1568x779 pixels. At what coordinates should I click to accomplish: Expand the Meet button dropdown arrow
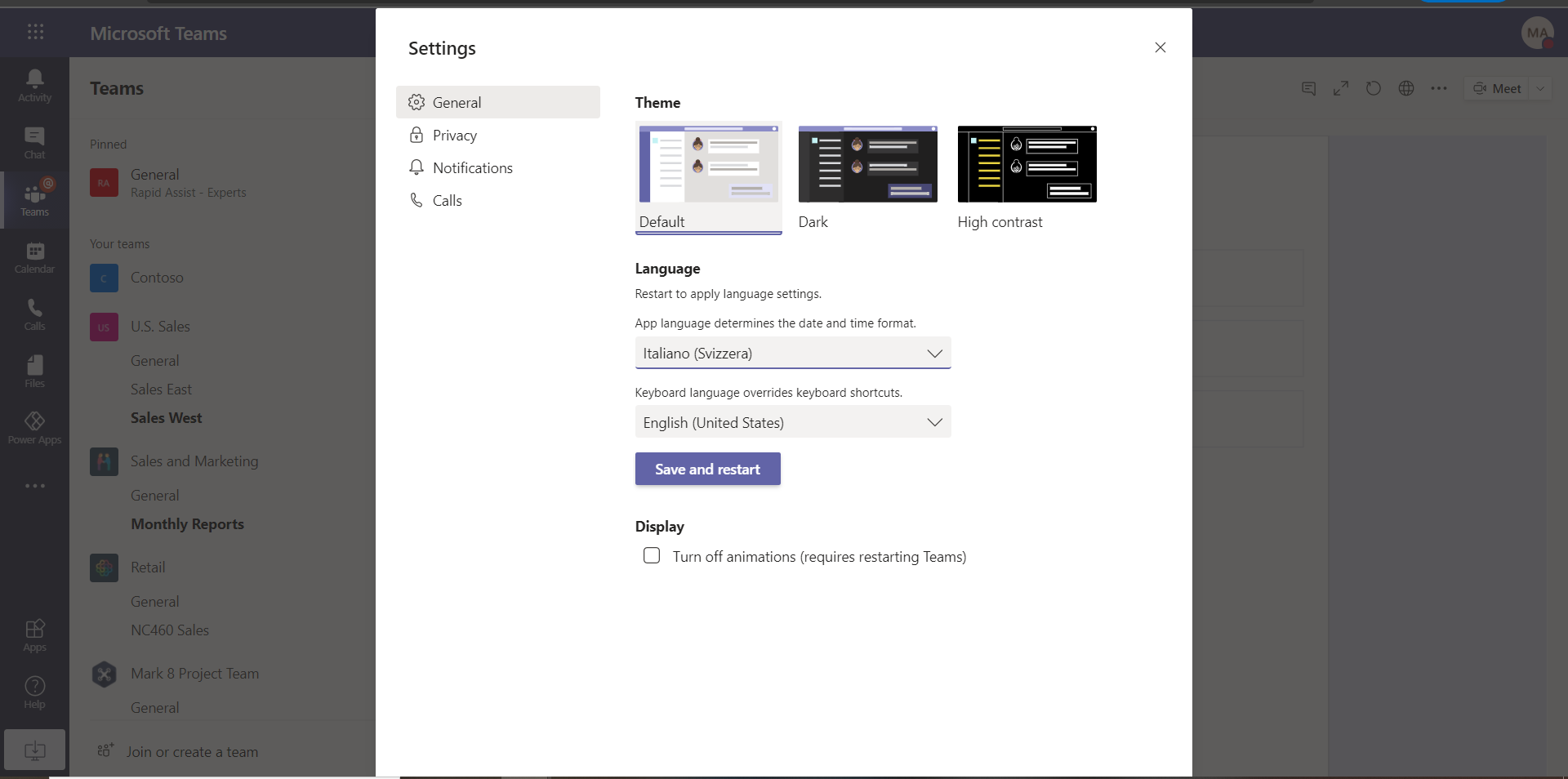(1540, 88)
